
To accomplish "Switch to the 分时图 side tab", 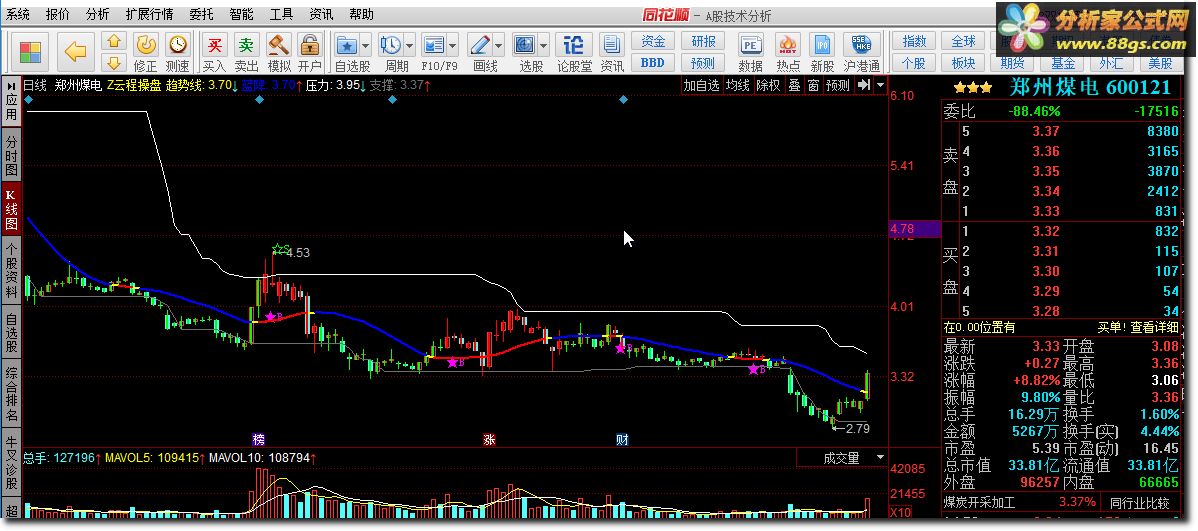I will (x=11, y=155).
